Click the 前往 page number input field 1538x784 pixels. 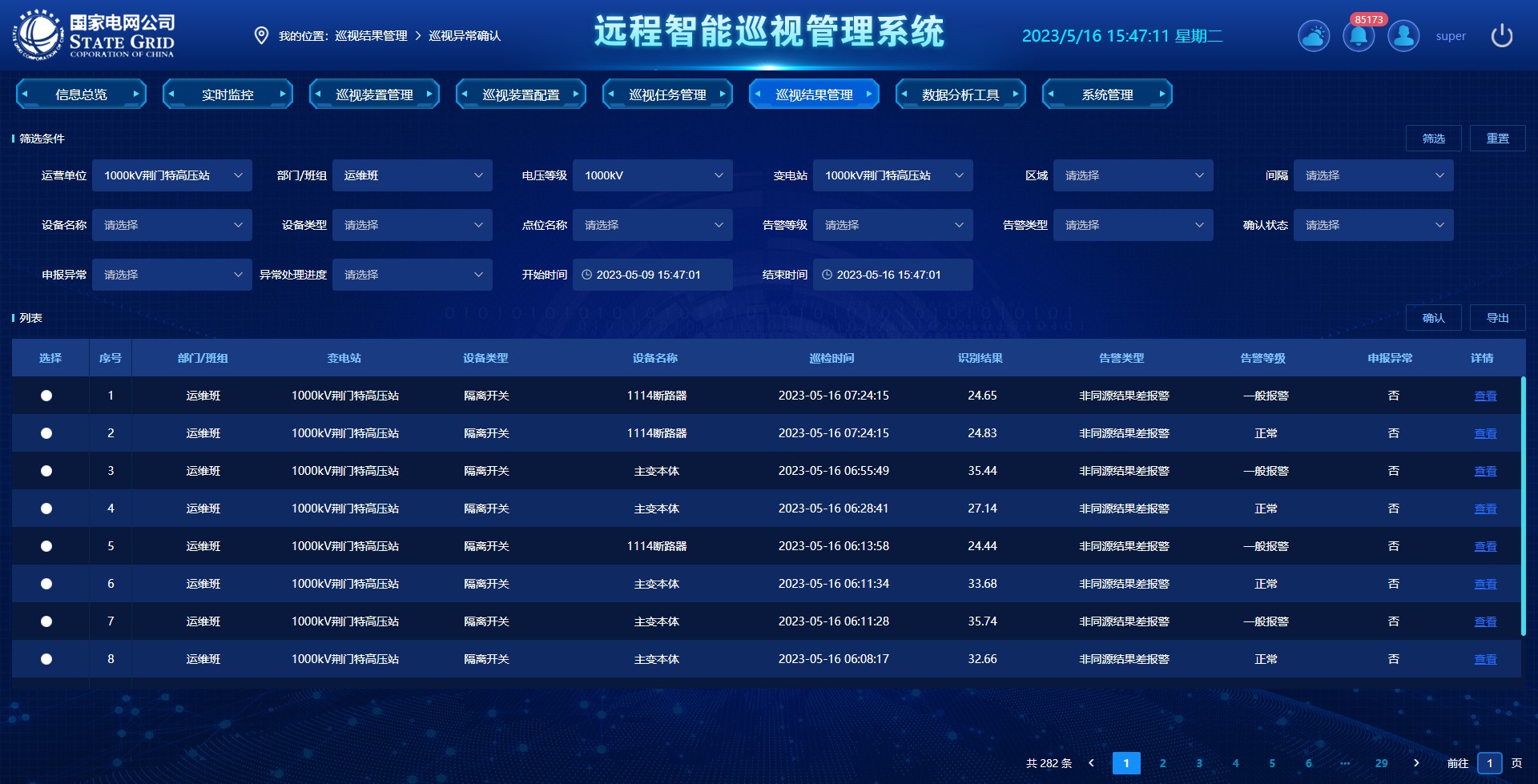(x=1489, y=763)
